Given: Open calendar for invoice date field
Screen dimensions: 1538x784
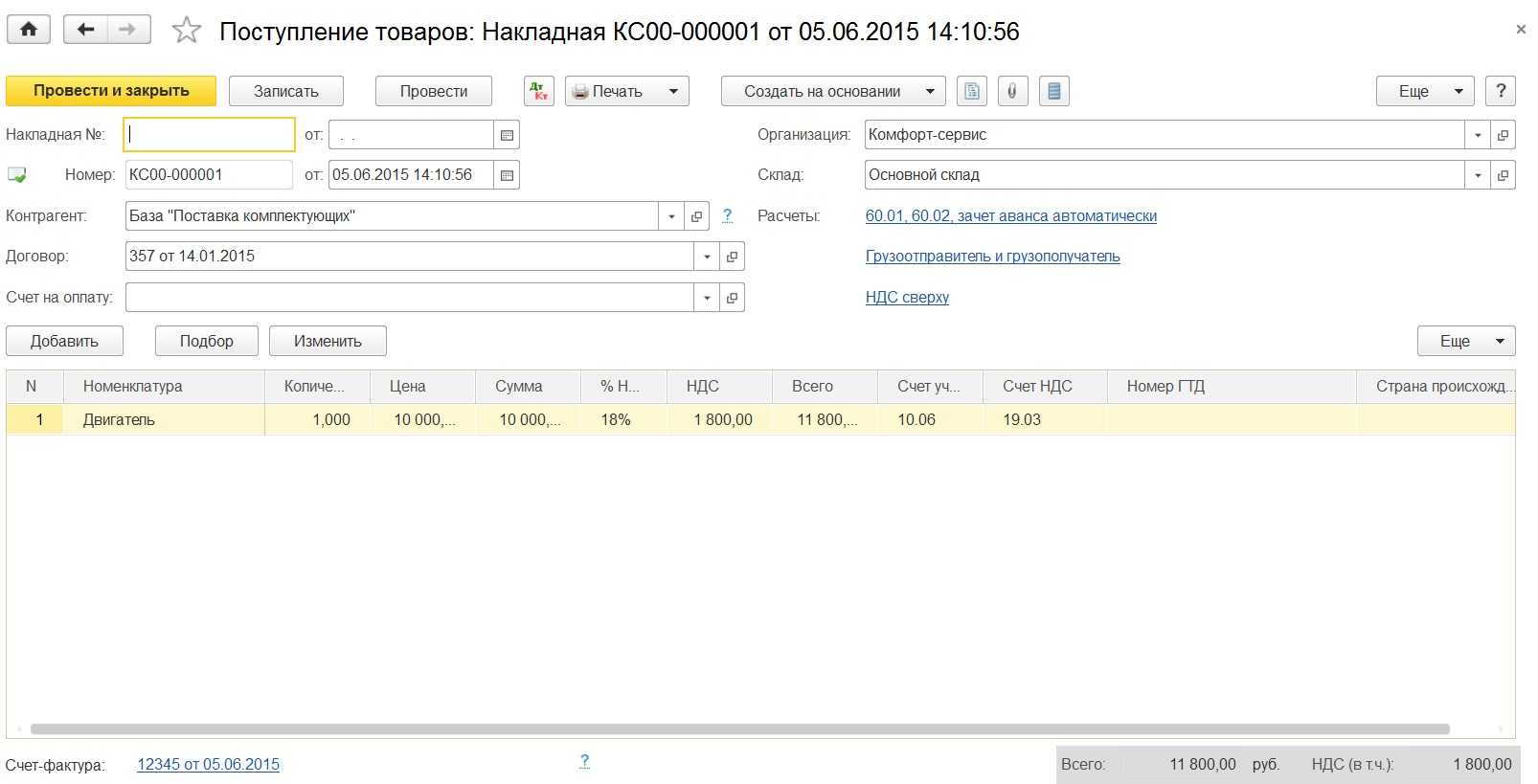Looking at the screenshot, I should tap(507, 135).
